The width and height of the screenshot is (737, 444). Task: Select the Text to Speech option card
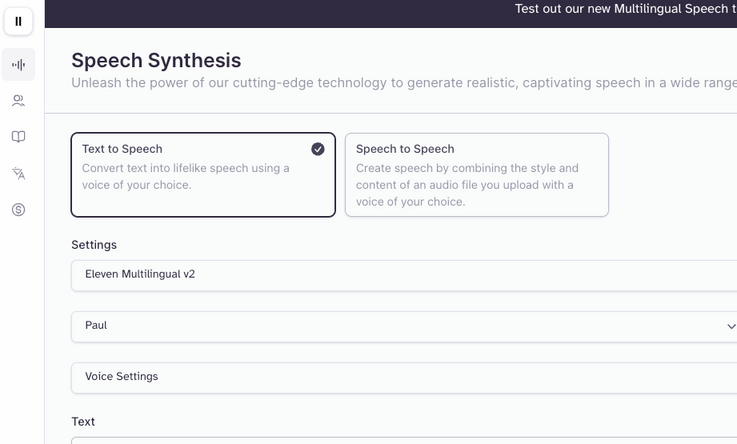click(203, 175)
